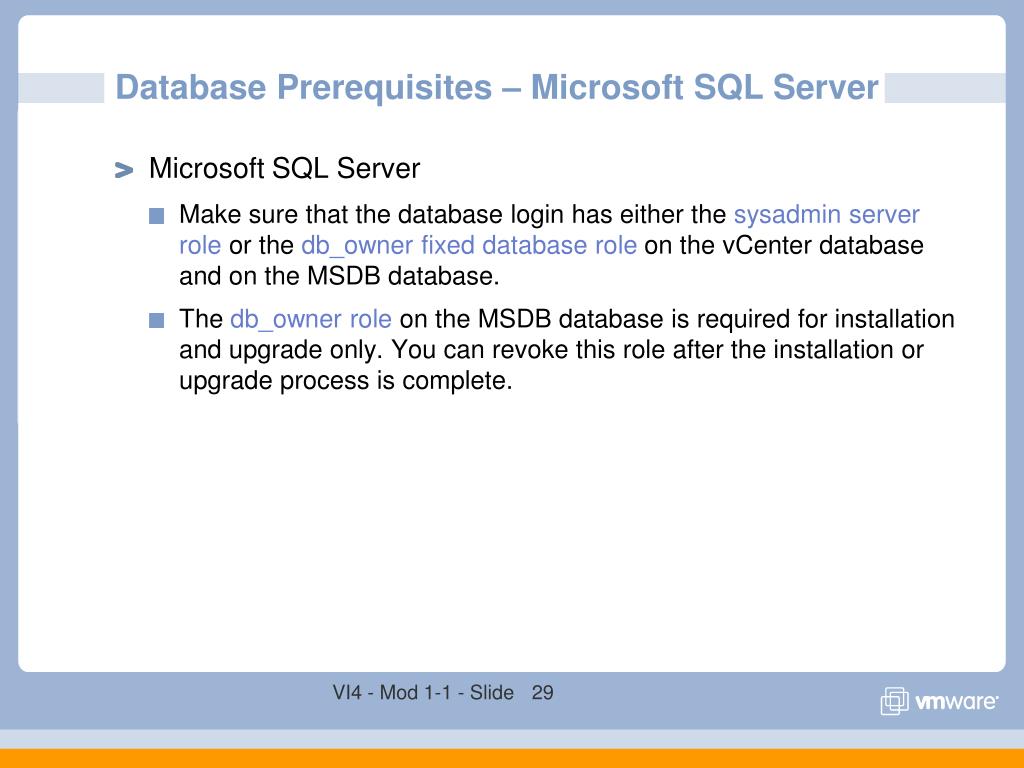Viewport: 1024px width, 768px height.
Task: Click the word 'role' starting second line
Action: [200, 246]
